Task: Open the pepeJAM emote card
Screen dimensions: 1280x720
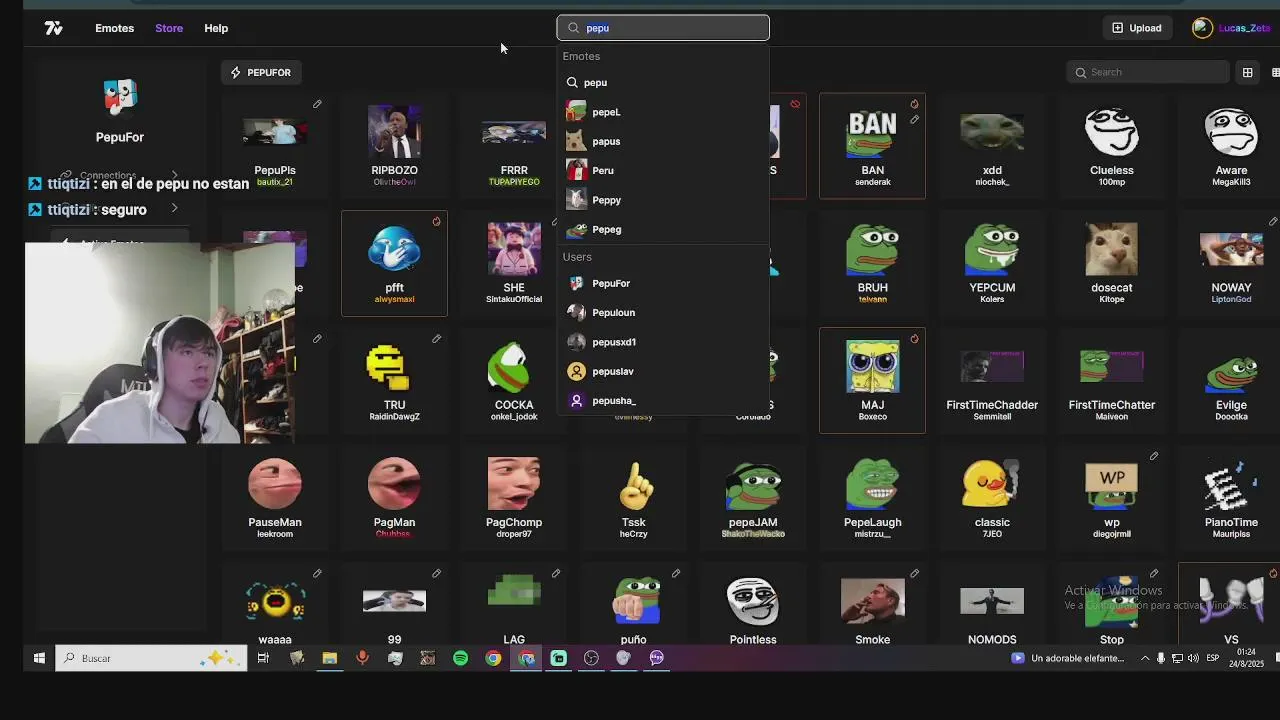Action: tap(753, 498)
